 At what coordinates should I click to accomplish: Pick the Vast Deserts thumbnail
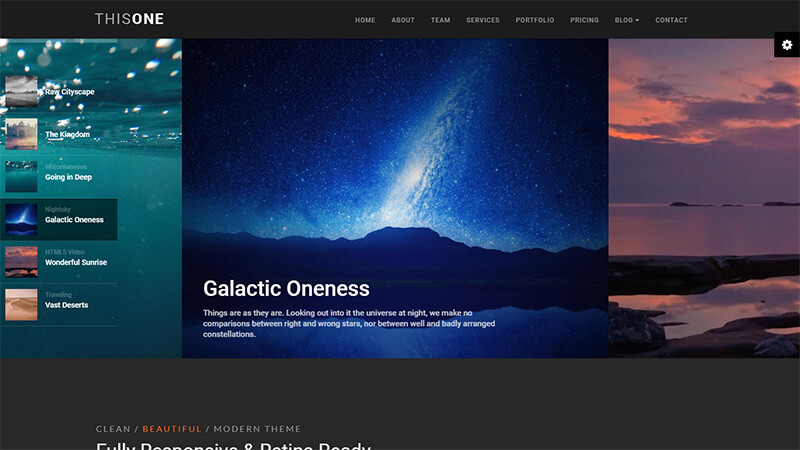pos(21,304)
